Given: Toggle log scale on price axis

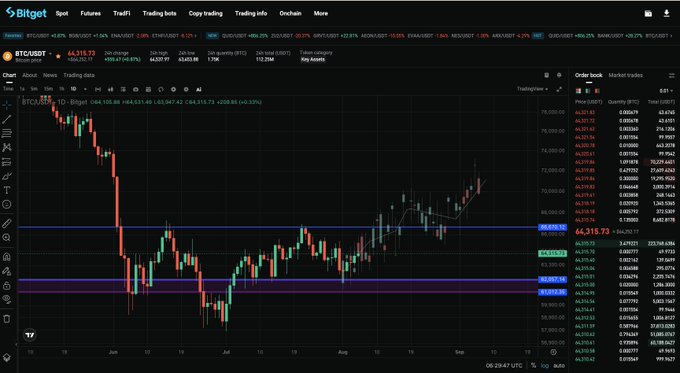Looking at the screenshot, I should click(545, 366).
